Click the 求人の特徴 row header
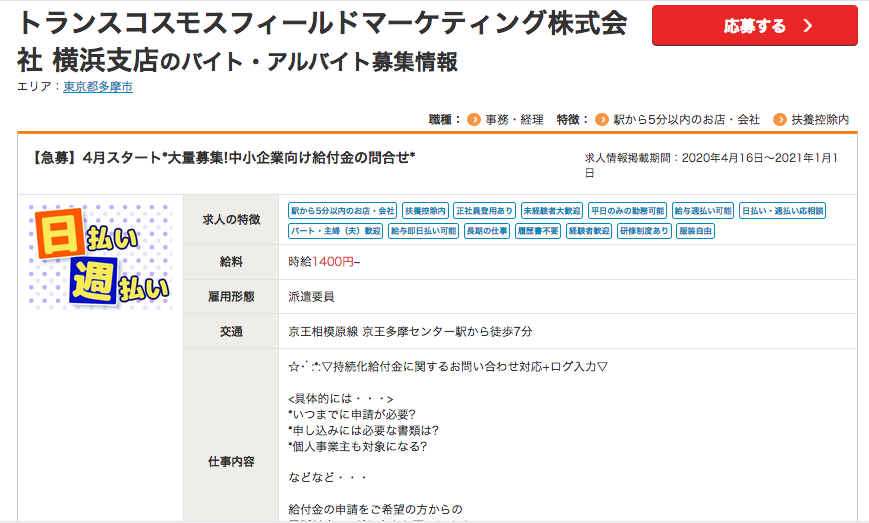The height and width of the screenshot is (523, 869). pyautogui.click(x=231, y=219)
